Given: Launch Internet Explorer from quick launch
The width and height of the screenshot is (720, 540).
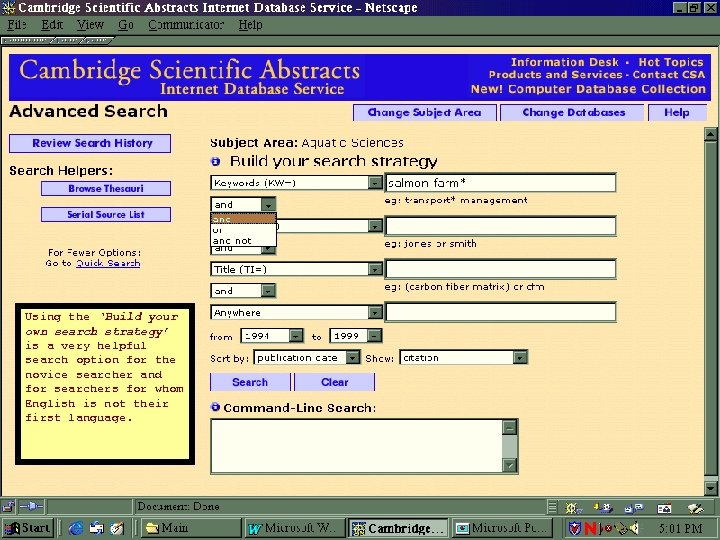Looking at the screenshot, I should [x=75, y=529].
